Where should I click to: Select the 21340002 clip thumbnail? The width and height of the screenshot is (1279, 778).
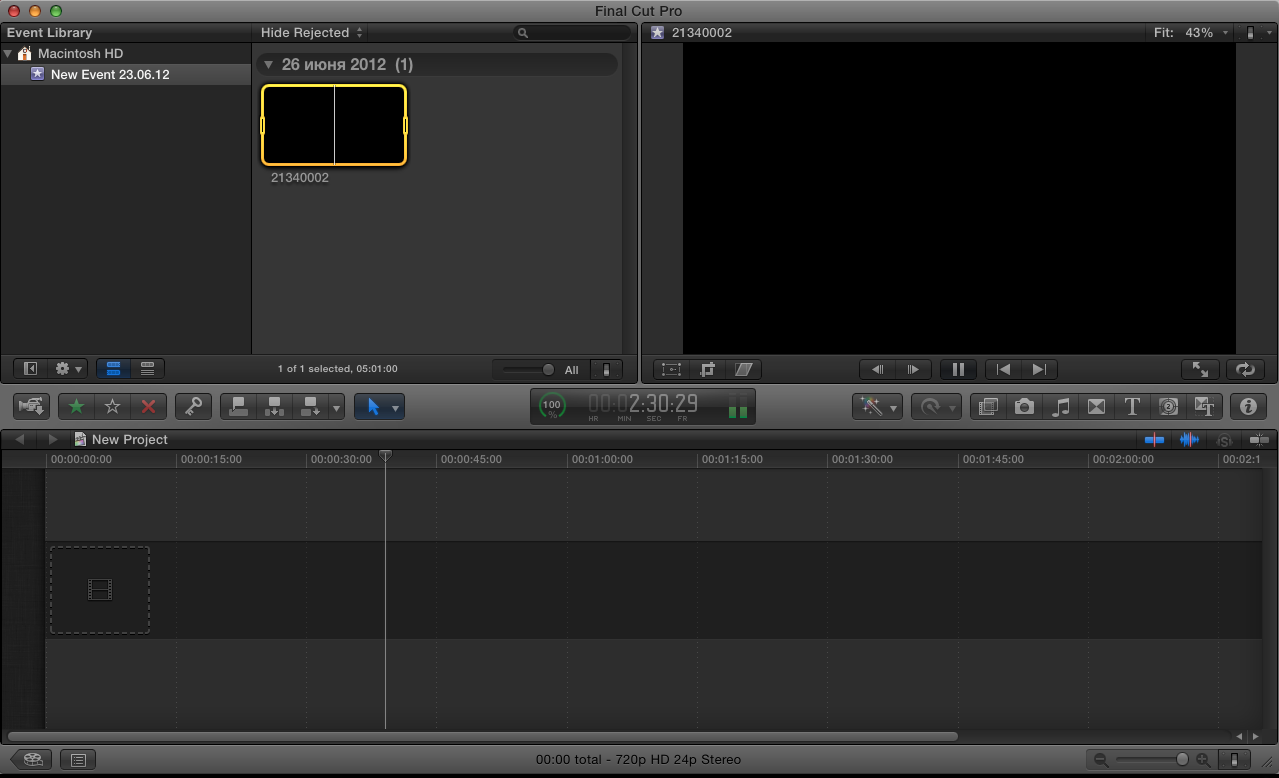pos(334,125)
